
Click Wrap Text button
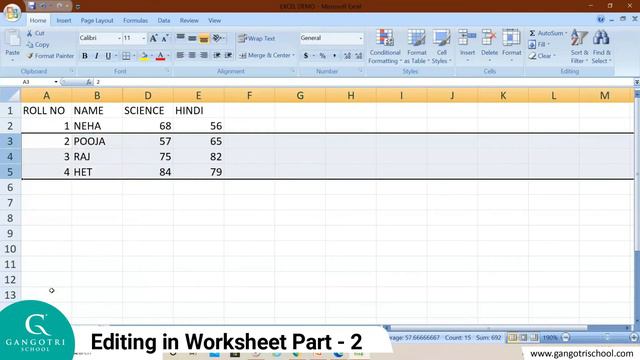click(x=257, y=38)
